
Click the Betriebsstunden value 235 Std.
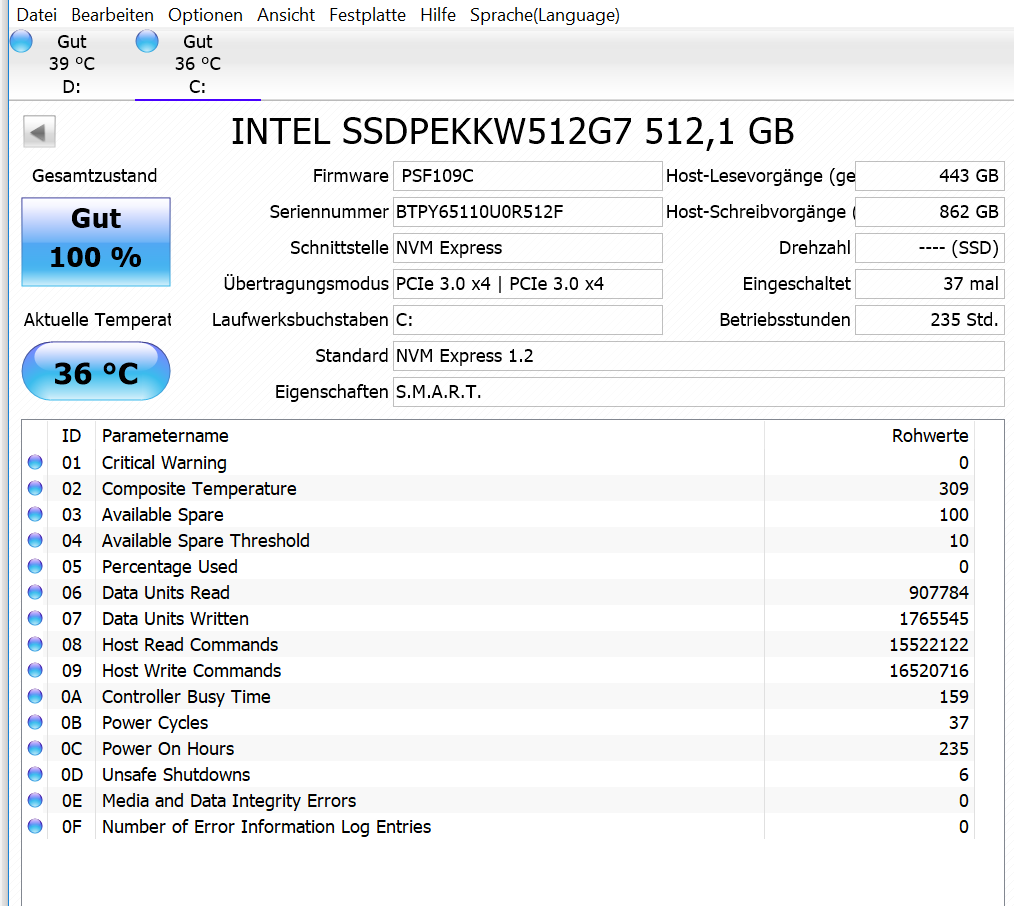tap(929, 320)
